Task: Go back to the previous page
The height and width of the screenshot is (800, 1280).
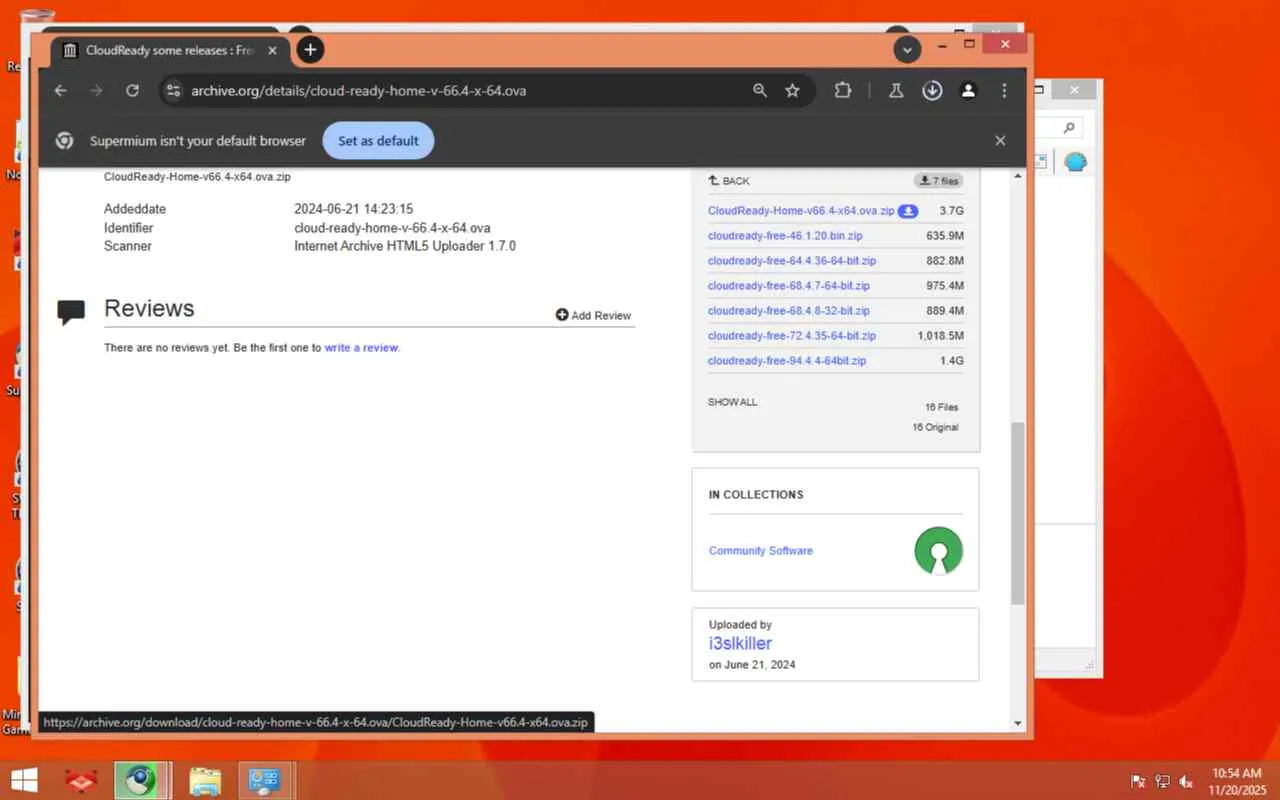Action: pyautogui.click(x=61, y=91)
